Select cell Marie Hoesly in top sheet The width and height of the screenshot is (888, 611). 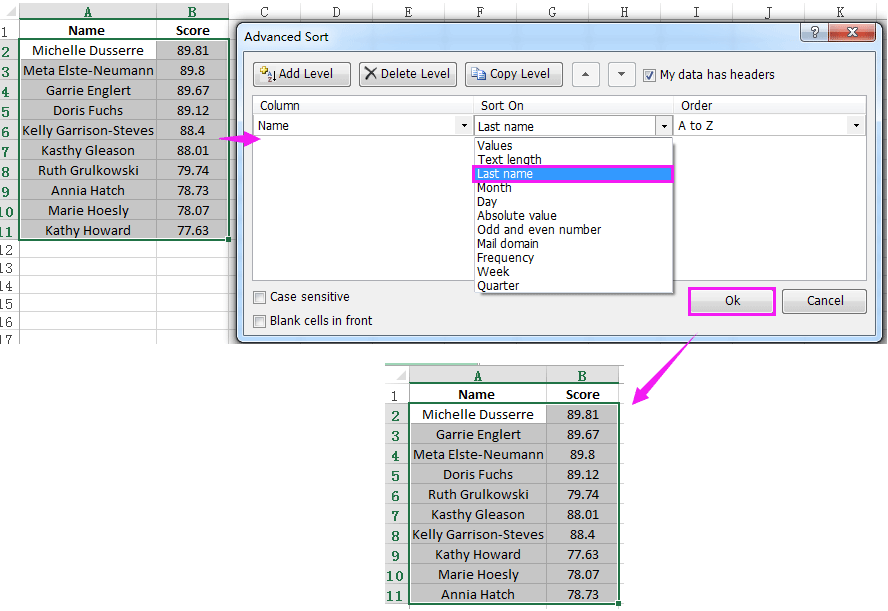pos(88,211)
